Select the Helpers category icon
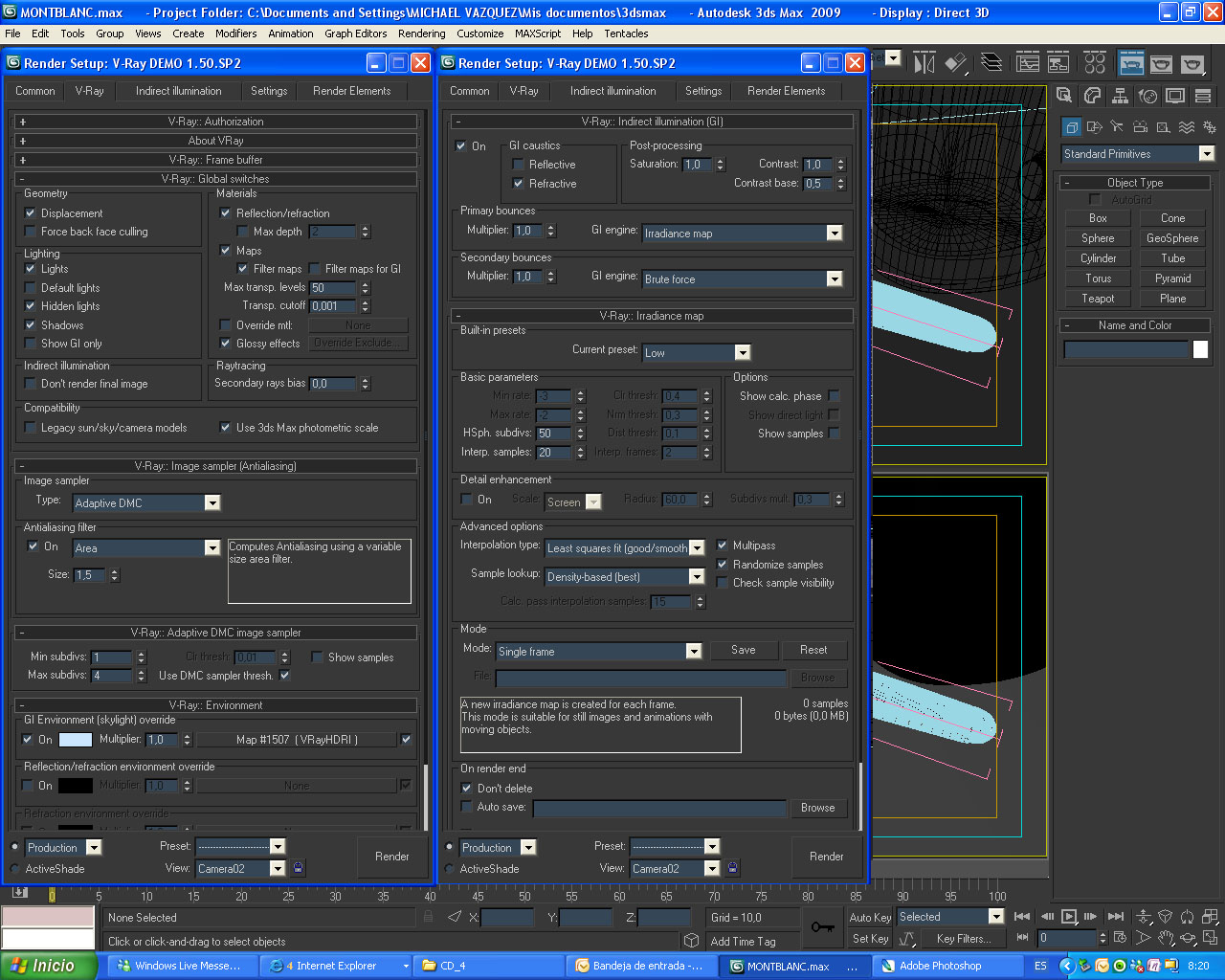 tap(1163, 126)
